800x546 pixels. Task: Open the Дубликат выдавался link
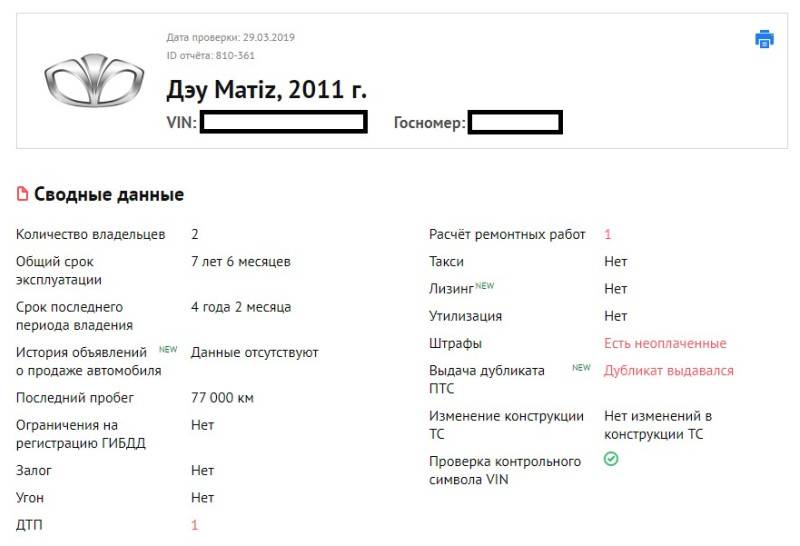pyautogui.click(x=668, y=370)
